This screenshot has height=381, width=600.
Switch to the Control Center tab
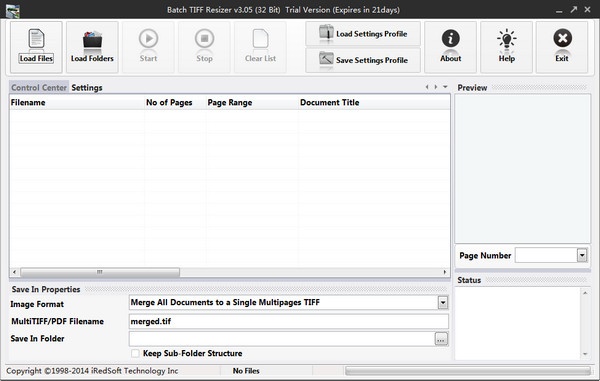click(x=39, y=88)
